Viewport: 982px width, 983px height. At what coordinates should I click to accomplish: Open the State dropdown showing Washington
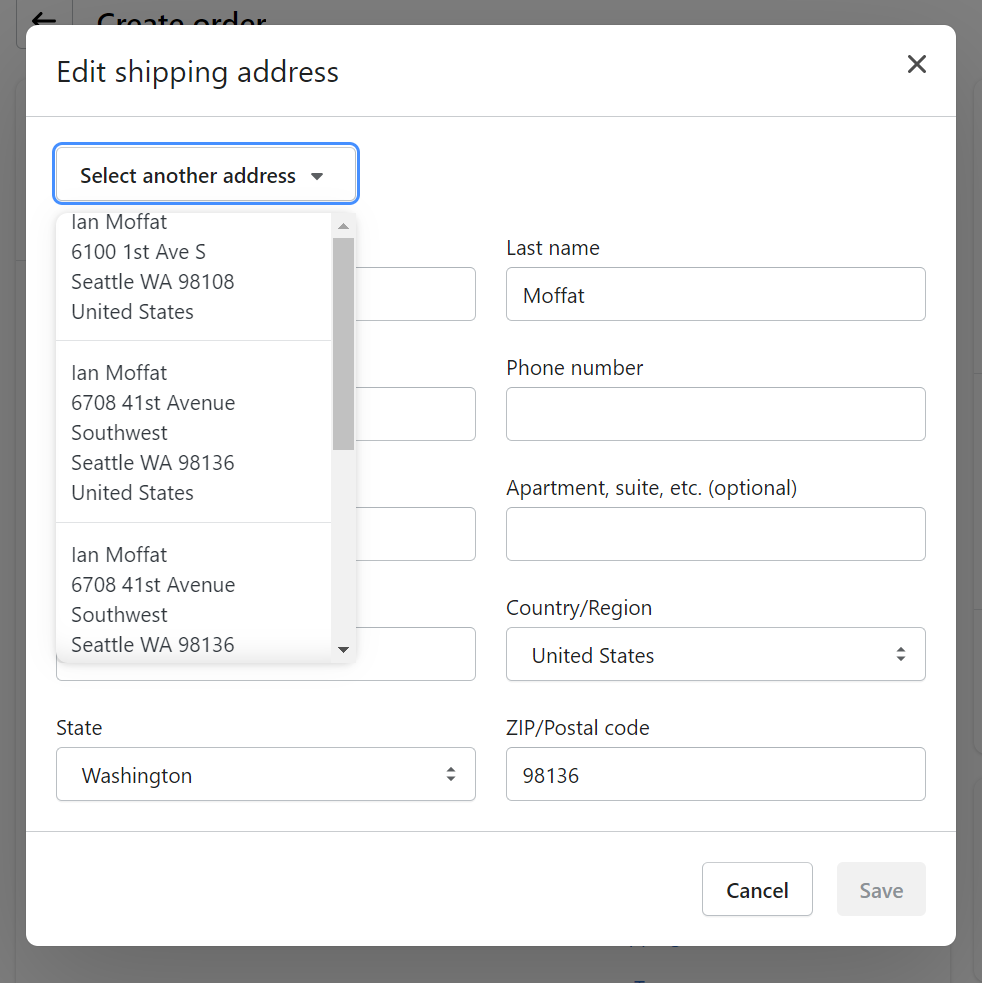pyautogui.click(x=265, y=775)
